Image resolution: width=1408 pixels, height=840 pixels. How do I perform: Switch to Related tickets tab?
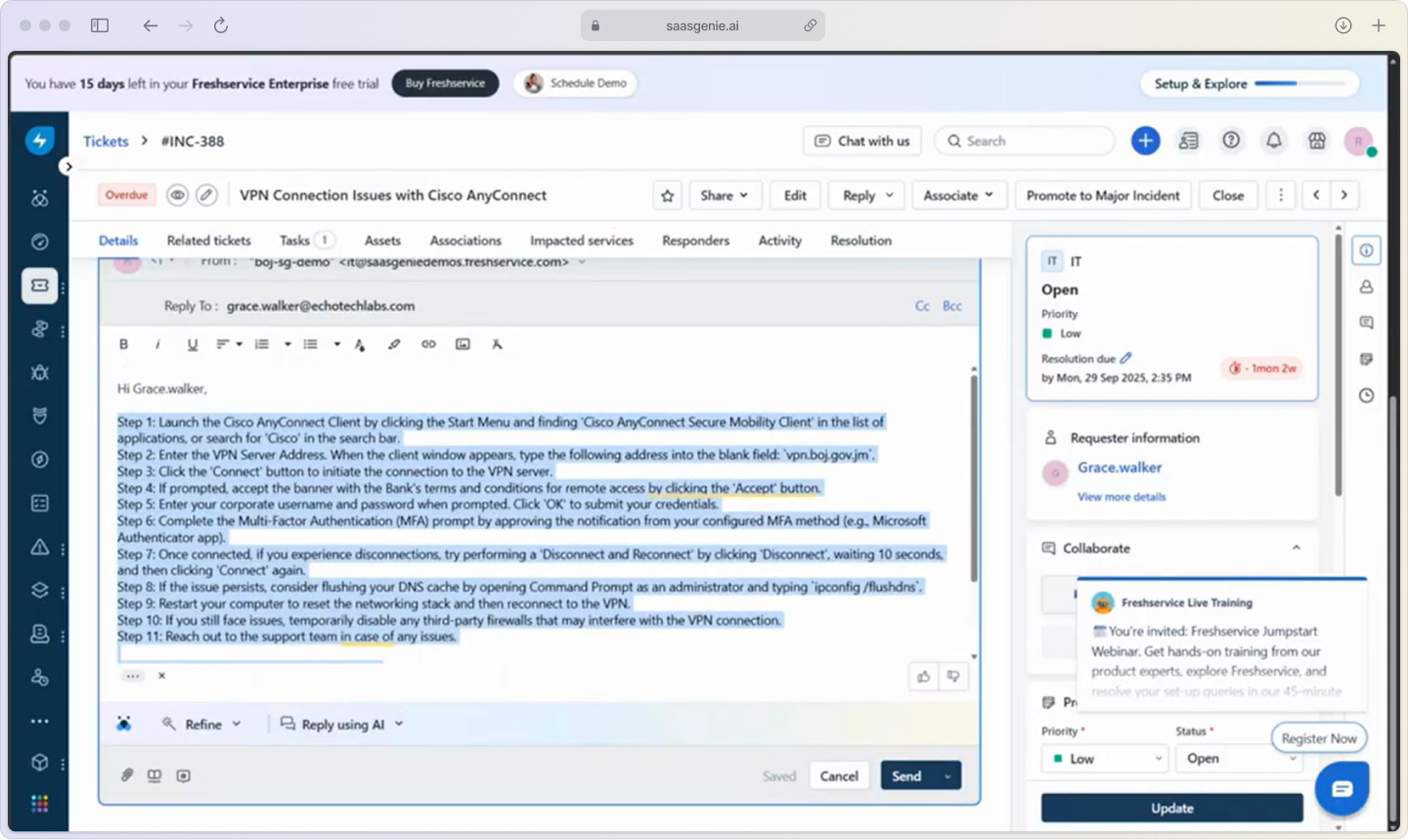(x=208, y=241)
